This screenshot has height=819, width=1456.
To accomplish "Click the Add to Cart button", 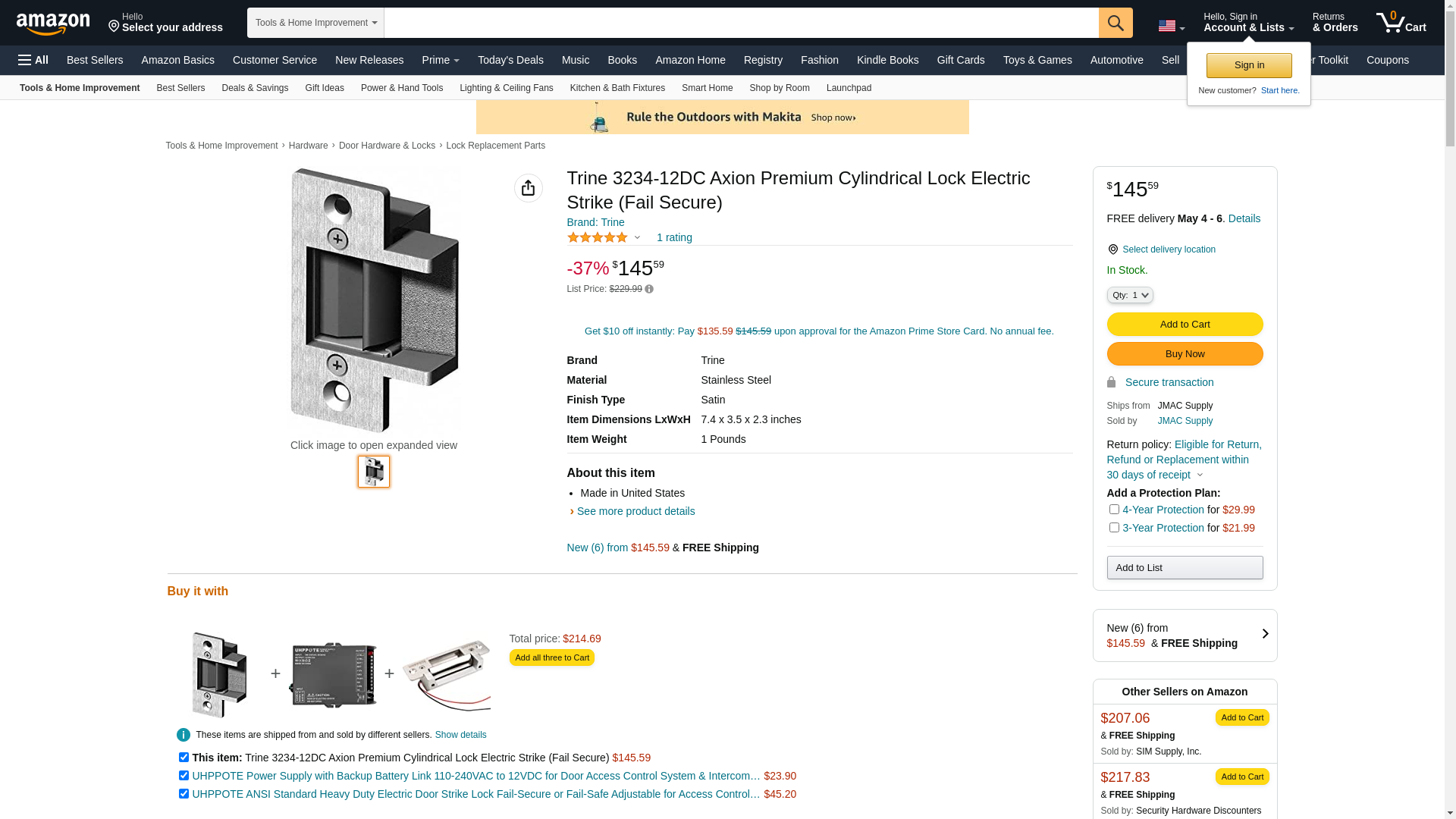I will point(1185,325).
